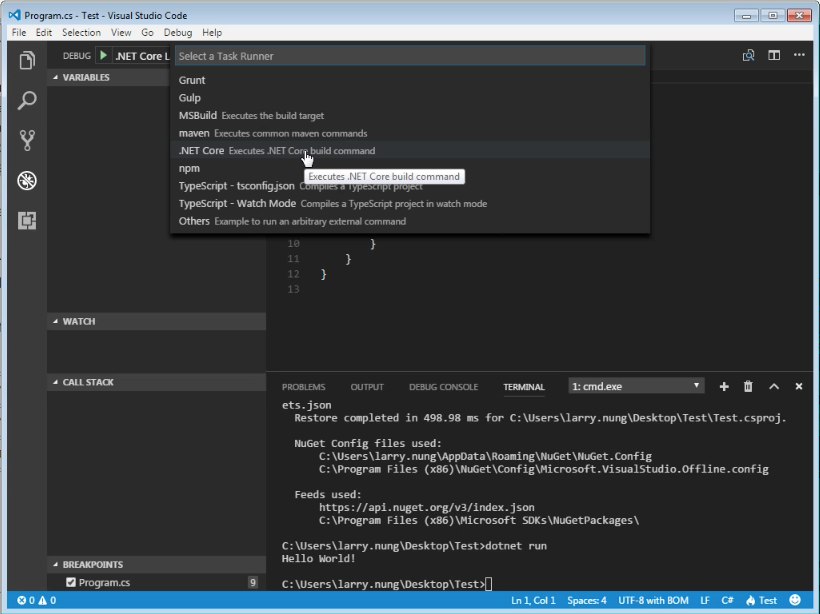Open the Extensions view icon
This screenshot has height=614, width=820.
pos(27,220)
